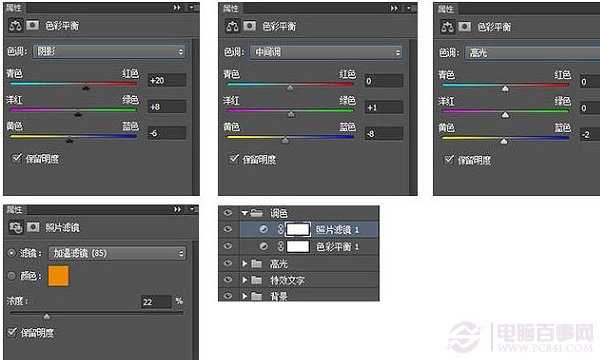Open the 色调 dropdown showing 高光

tap(533, 53)
